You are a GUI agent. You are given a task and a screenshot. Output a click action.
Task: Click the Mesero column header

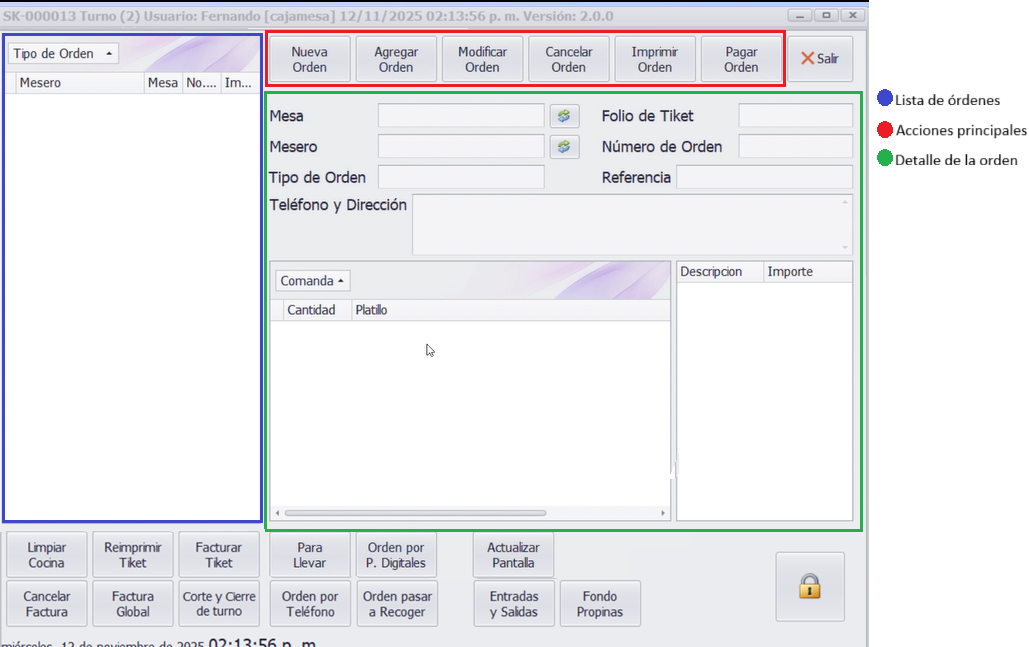point(75,83)
